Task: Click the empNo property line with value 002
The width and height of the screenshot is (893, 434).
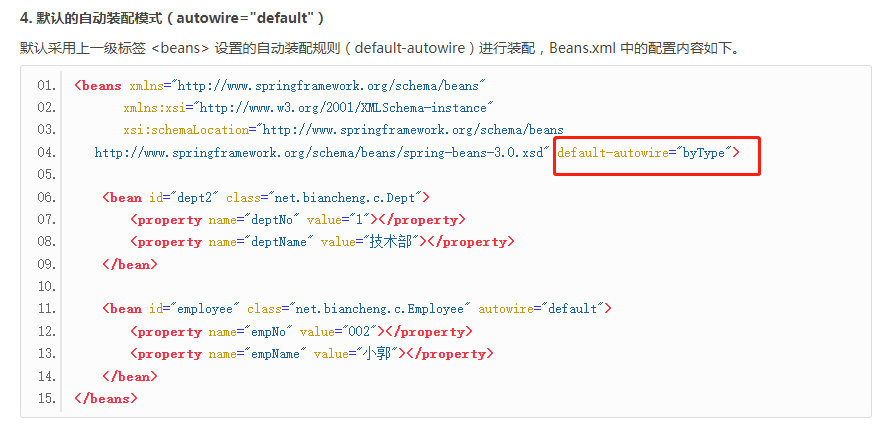Action: tap(300, 331)
